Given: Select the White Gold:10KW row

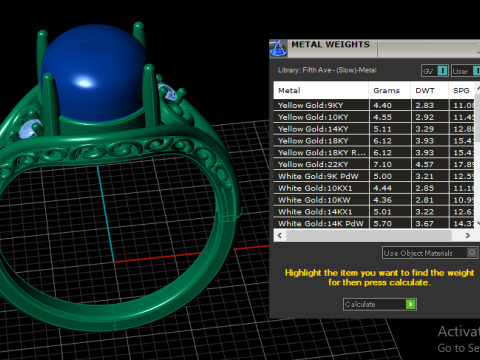Looking at the screenshot, I should [374, 200].
